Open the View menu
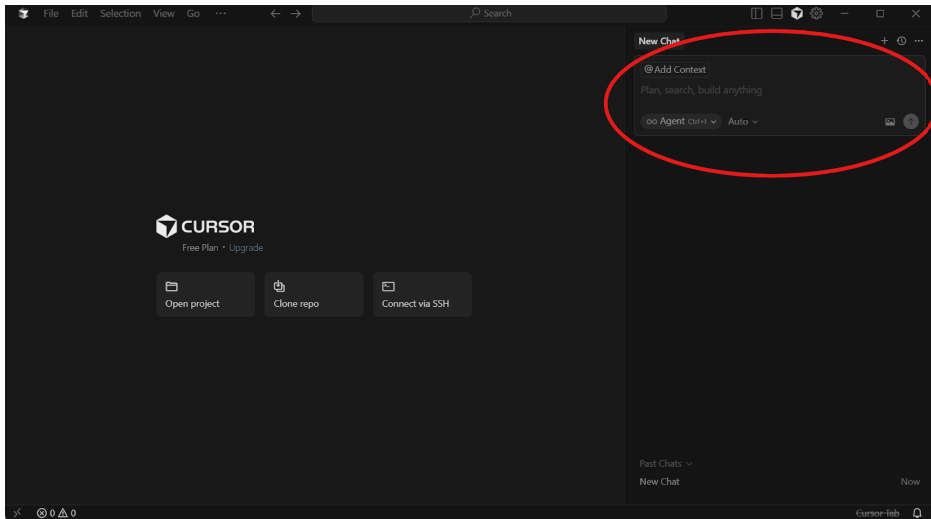Image resolution: width=931 pixels, height=519 pixels. click(x=163, y=13)
